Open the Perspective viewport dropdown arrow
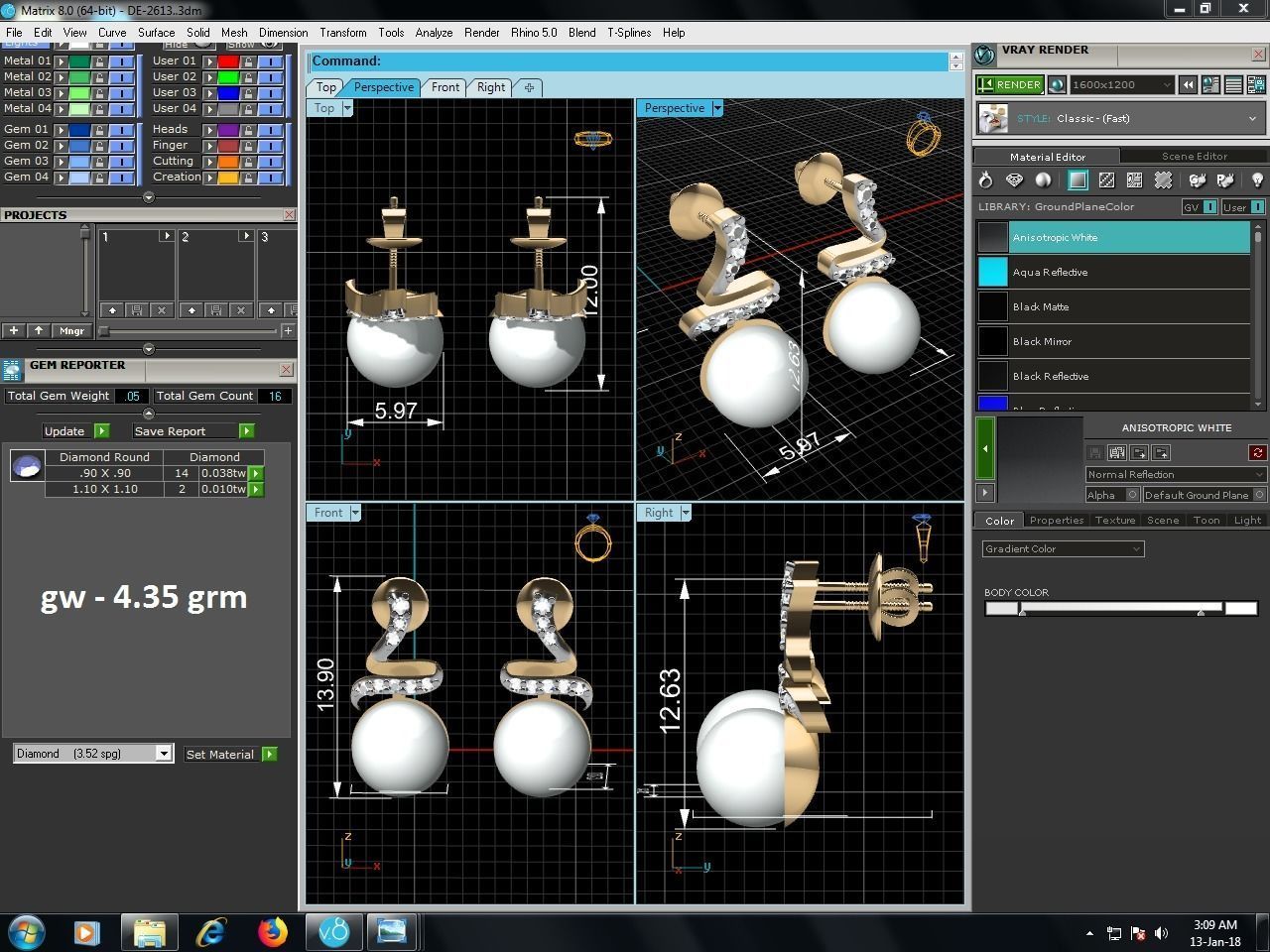 (717, 108)
